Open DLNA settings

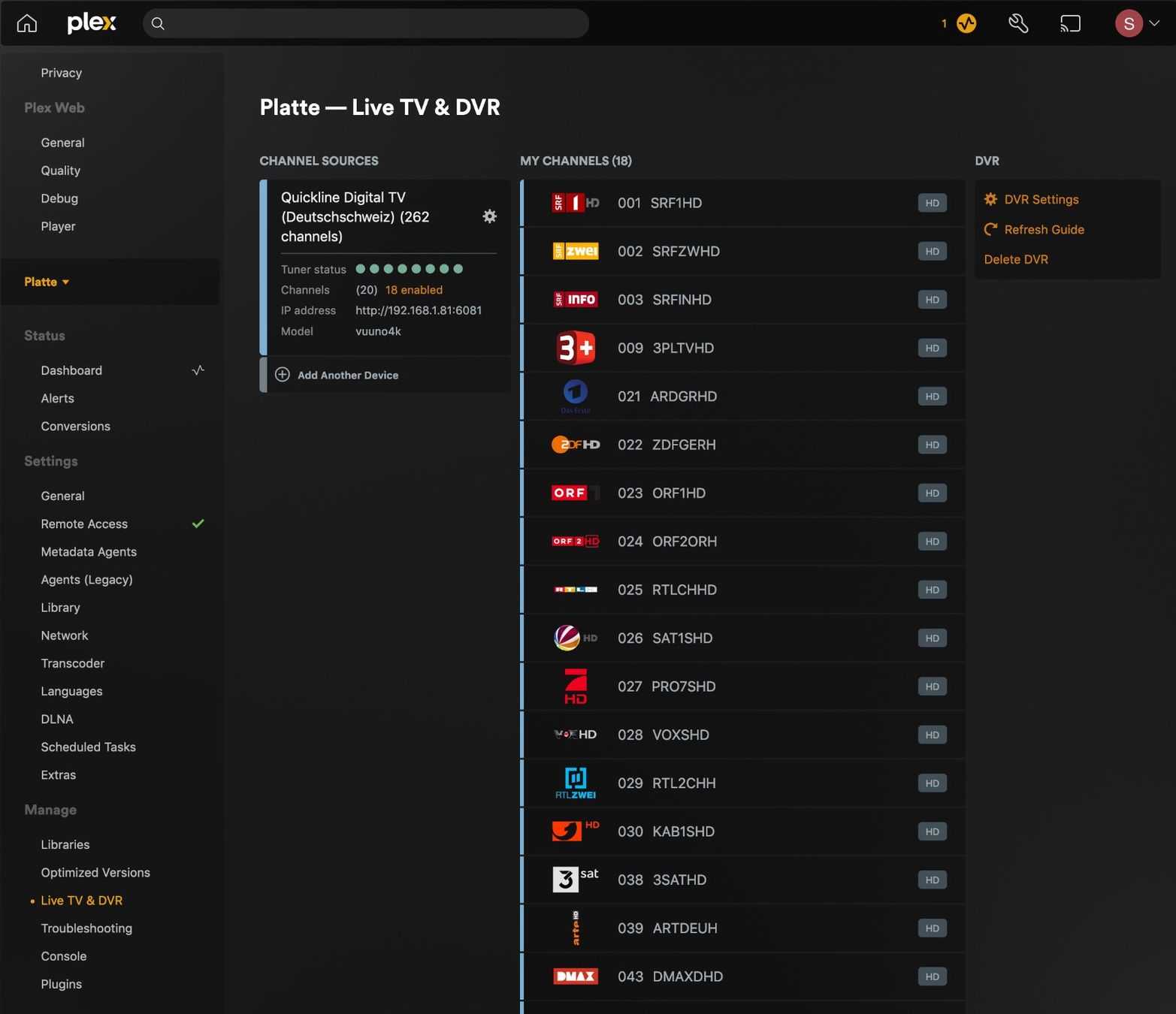(57, 719)
